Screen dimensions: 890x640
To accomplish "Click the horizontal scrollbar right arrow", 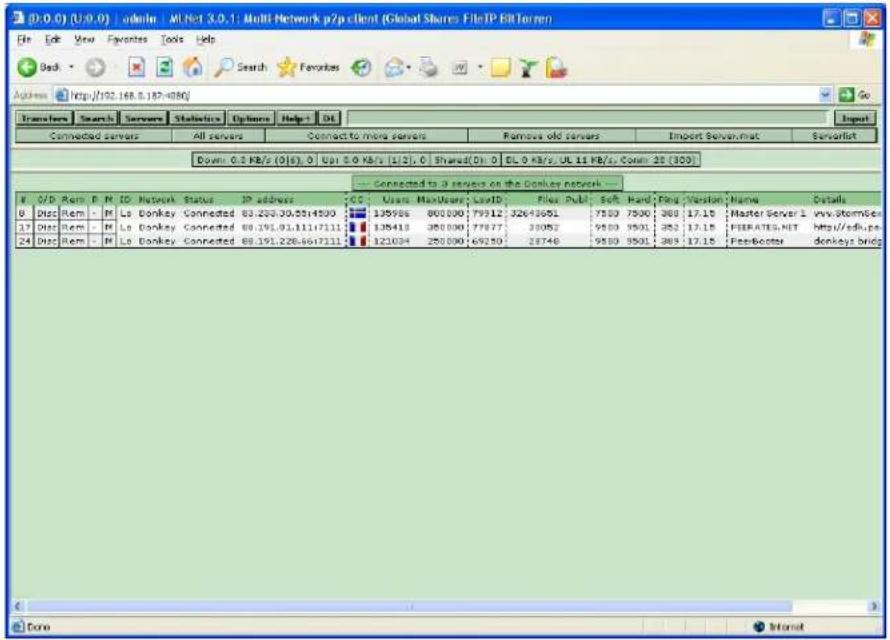I will coord(874,606).
